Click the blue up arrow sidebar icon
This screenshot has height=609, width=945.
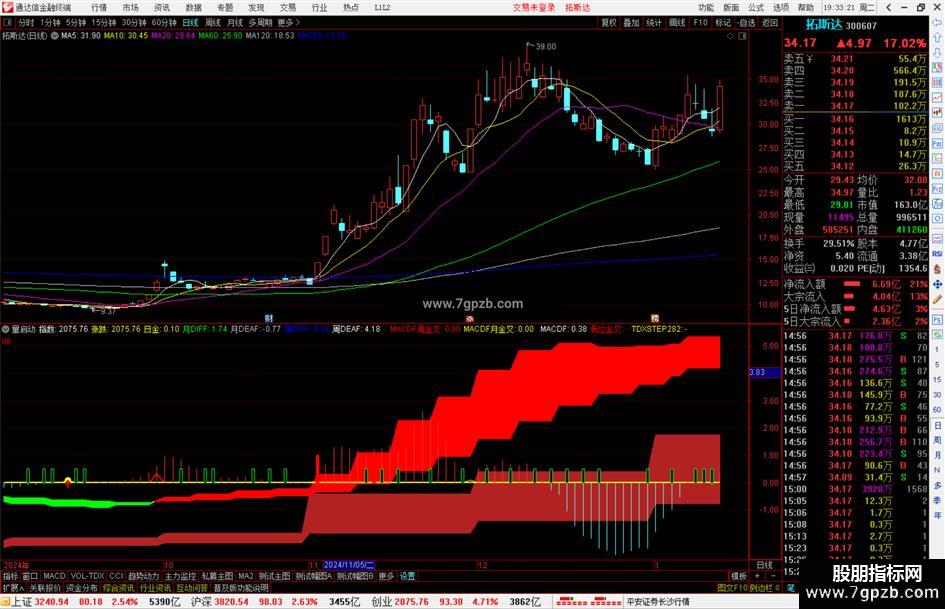(x=937, y=37)
